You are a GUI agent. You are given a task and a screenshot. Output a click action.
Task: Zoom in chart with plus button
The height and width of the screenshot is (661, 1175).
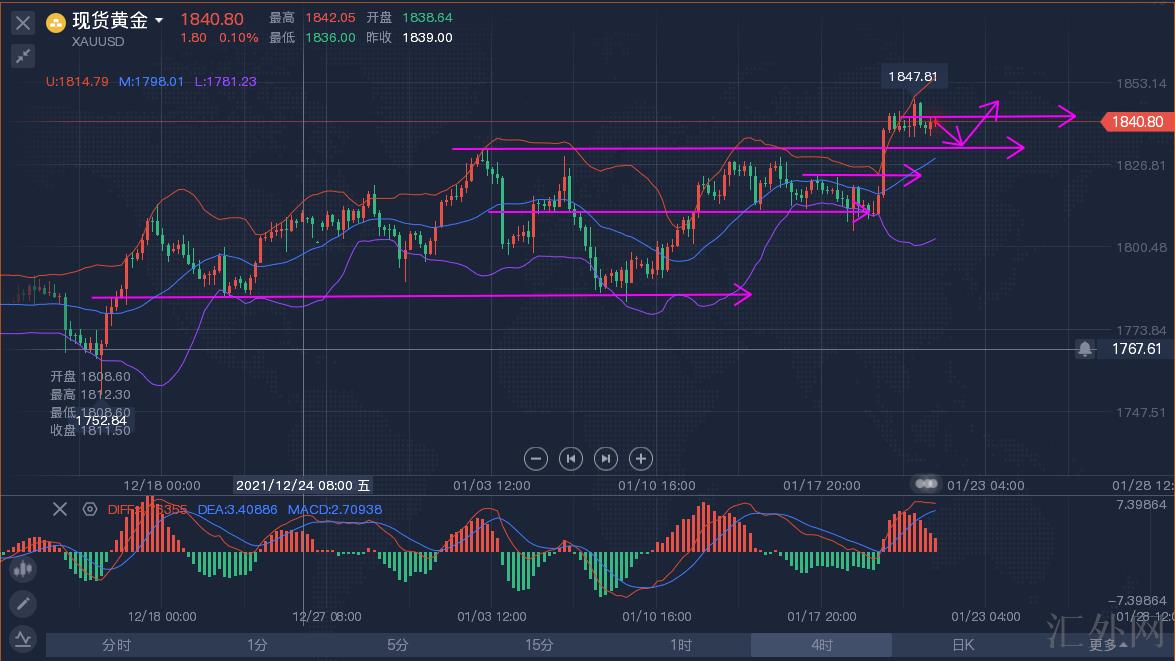tap(641, 459)
